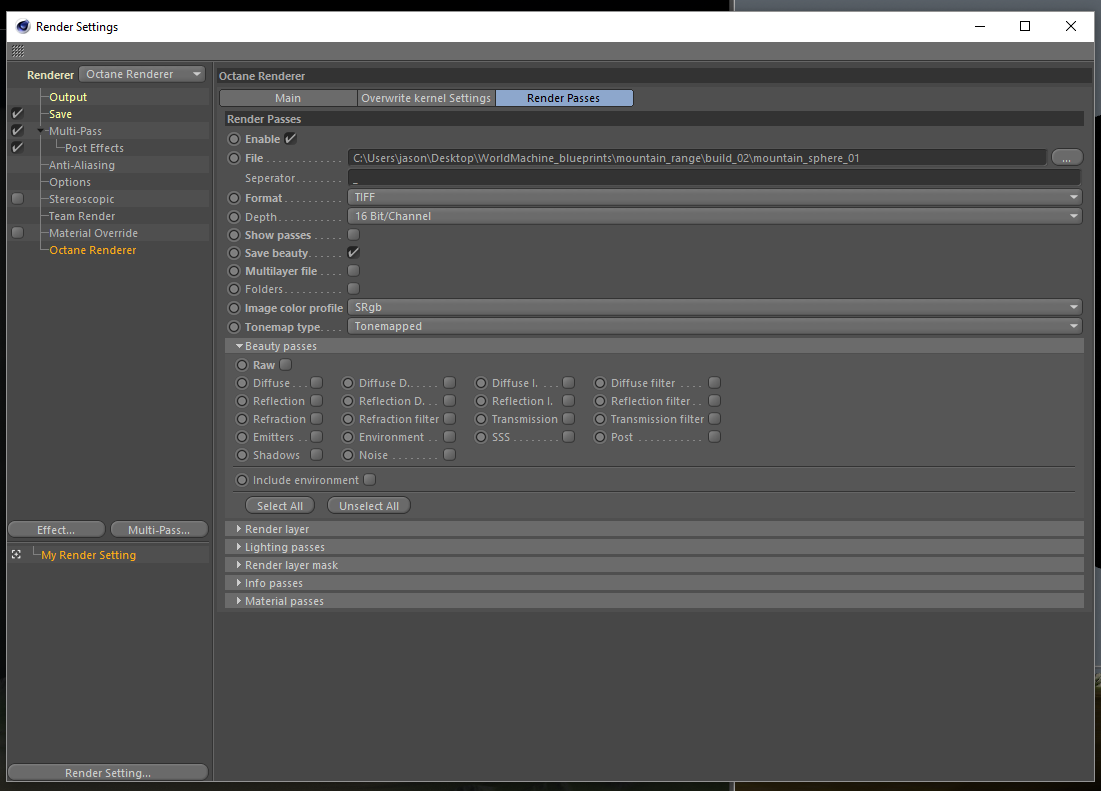Select Anti-Aliasing in the settings list

coord(81,165)
